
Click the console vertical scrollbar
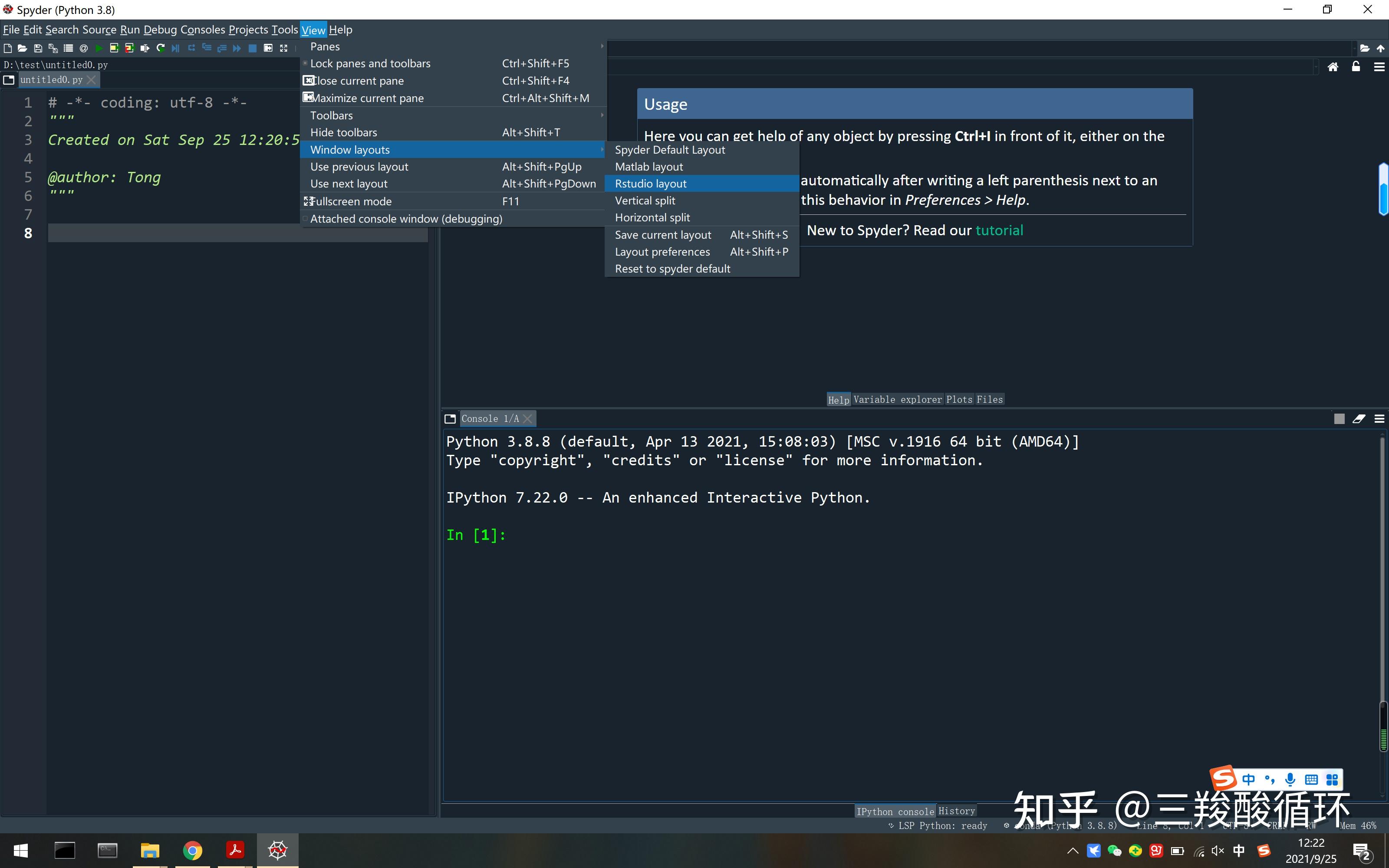click(1382, 574)
